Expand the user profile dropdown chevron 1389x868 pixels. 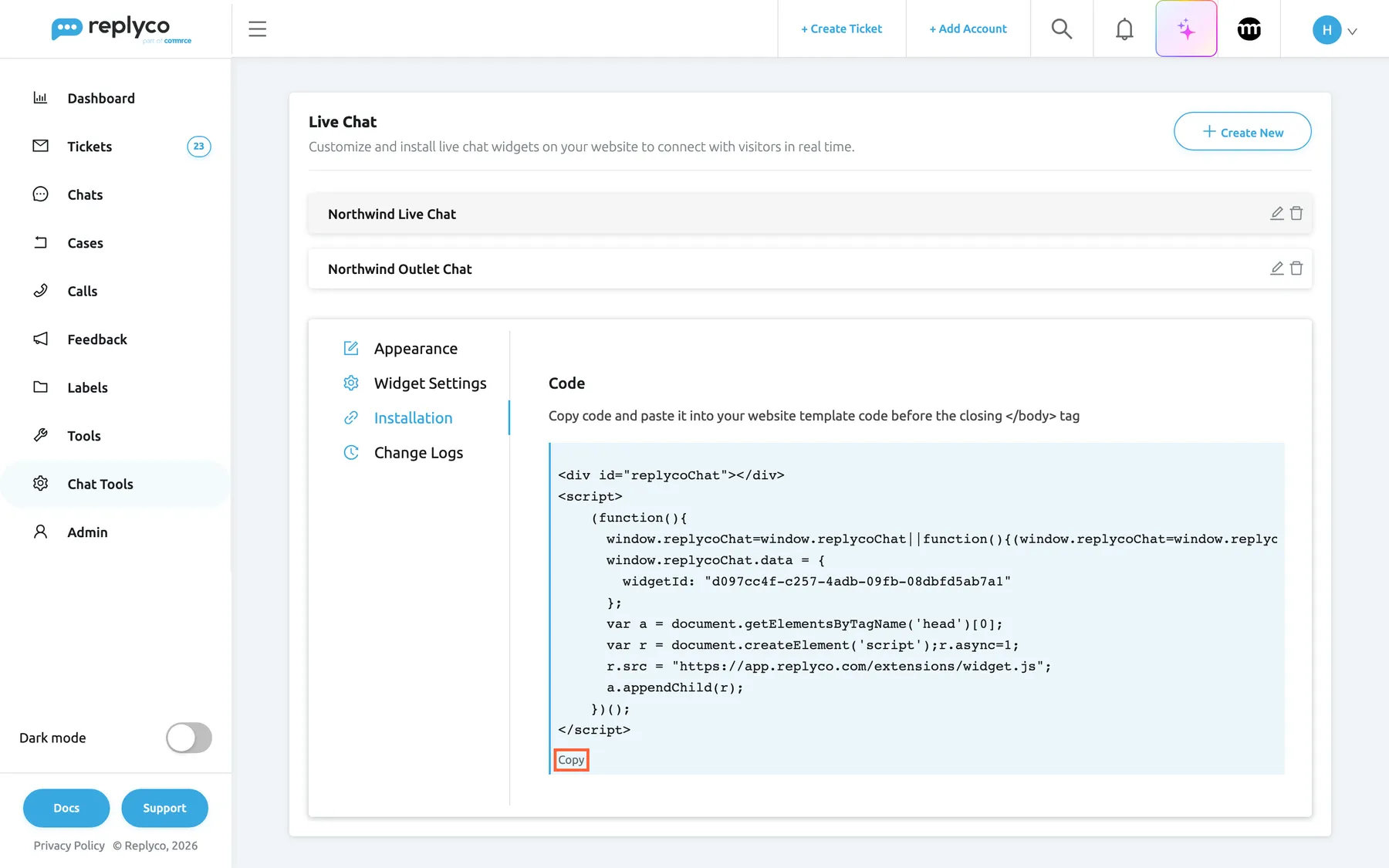1352,32
